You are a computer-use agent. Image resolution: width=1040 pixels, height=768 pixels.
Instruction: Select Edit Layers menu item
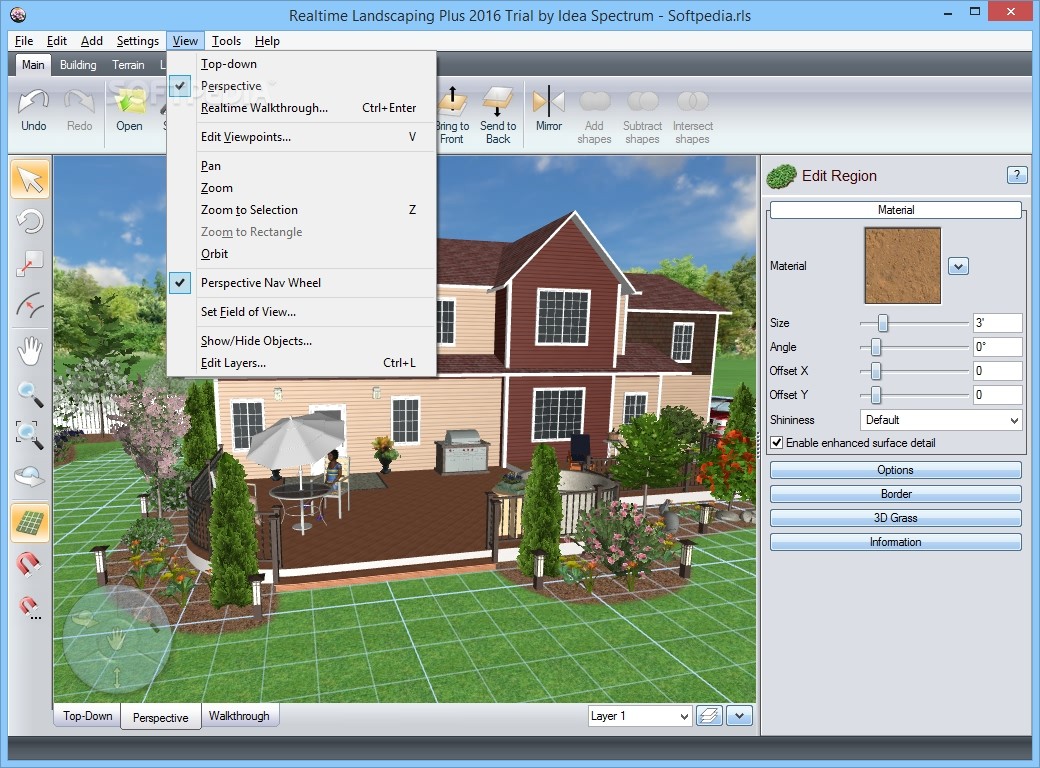[302, 363]
